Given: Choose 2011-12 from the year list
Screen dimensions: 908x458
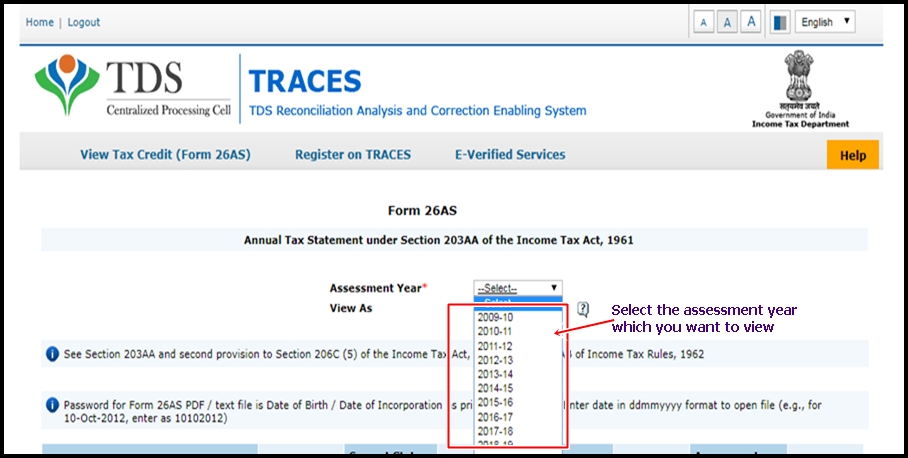Looking at the screenshot, I should pyautogui.click(x=518, y=346).
